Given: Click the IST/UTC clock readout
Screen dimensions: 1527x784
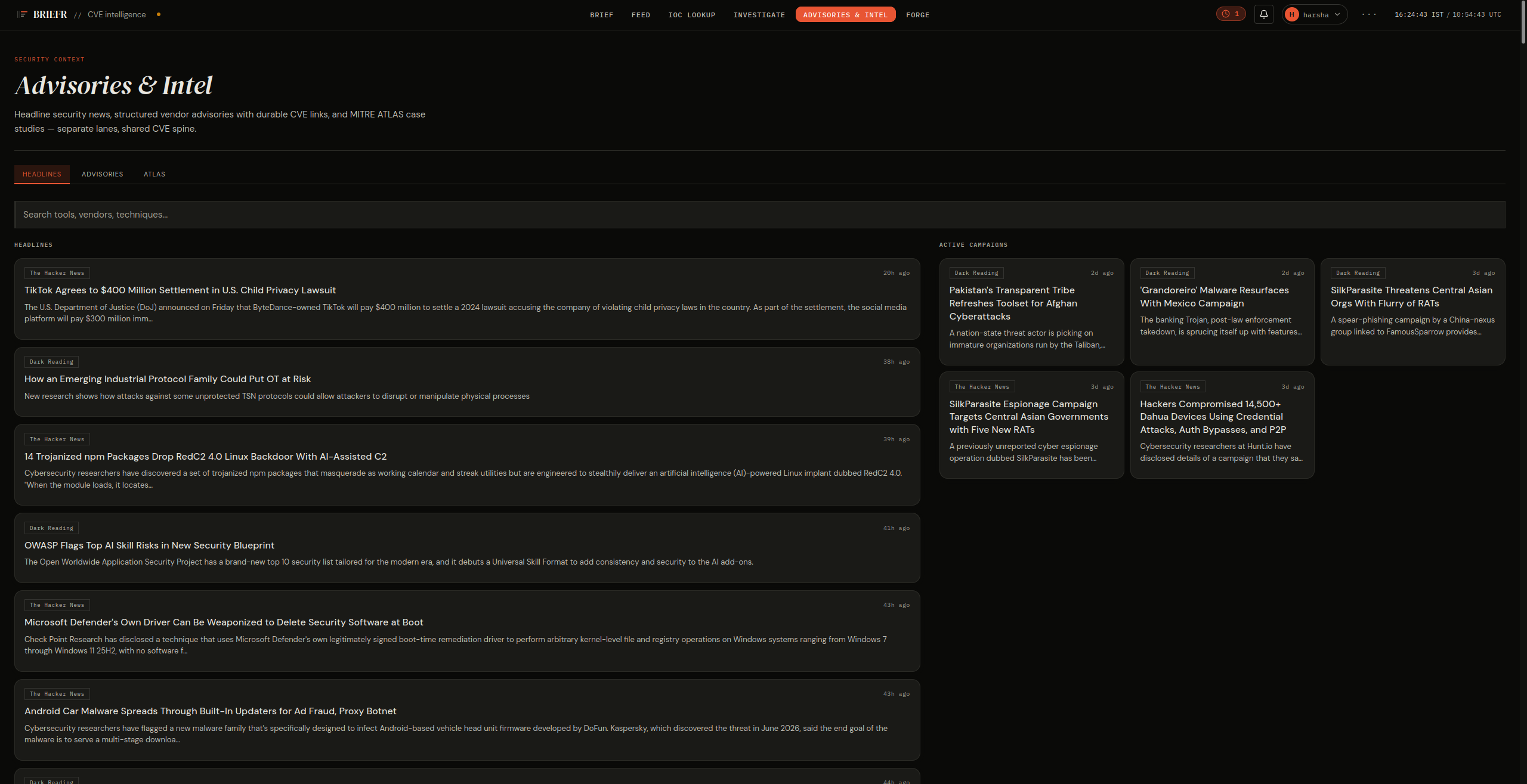Looking at the screenshot, I should [x=1448, y=14].
